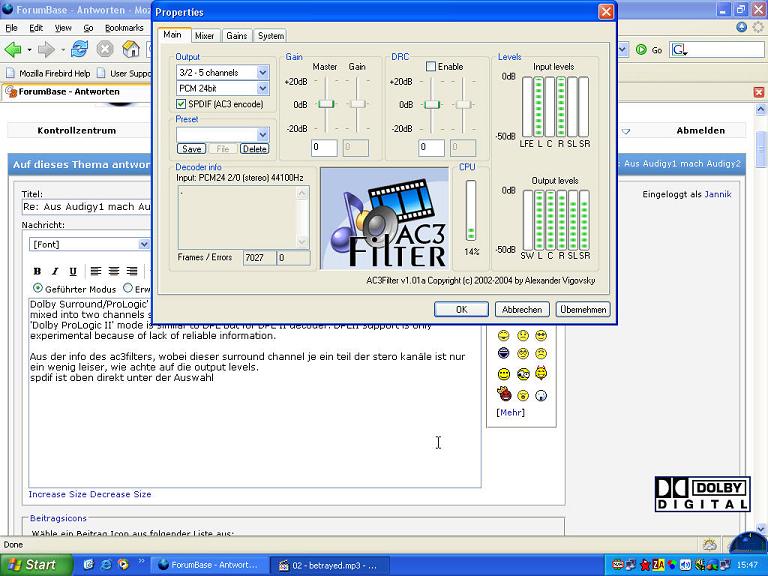Insert the sunglasses cool smiley
This screenshot has width=768, height=576.
point(541,336)
